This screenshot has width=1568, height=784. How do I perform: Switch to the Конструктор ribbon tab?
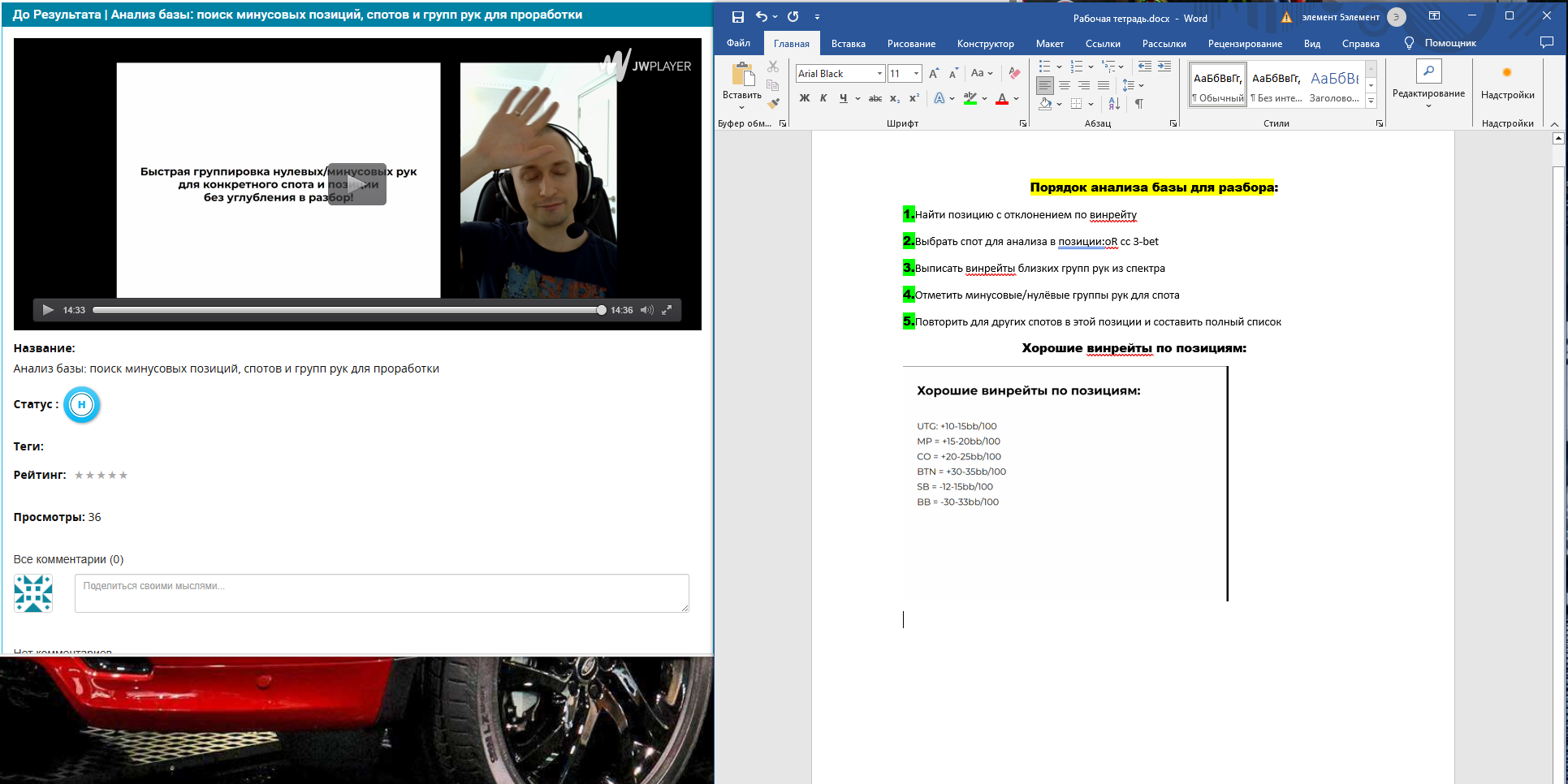point(986,44)
